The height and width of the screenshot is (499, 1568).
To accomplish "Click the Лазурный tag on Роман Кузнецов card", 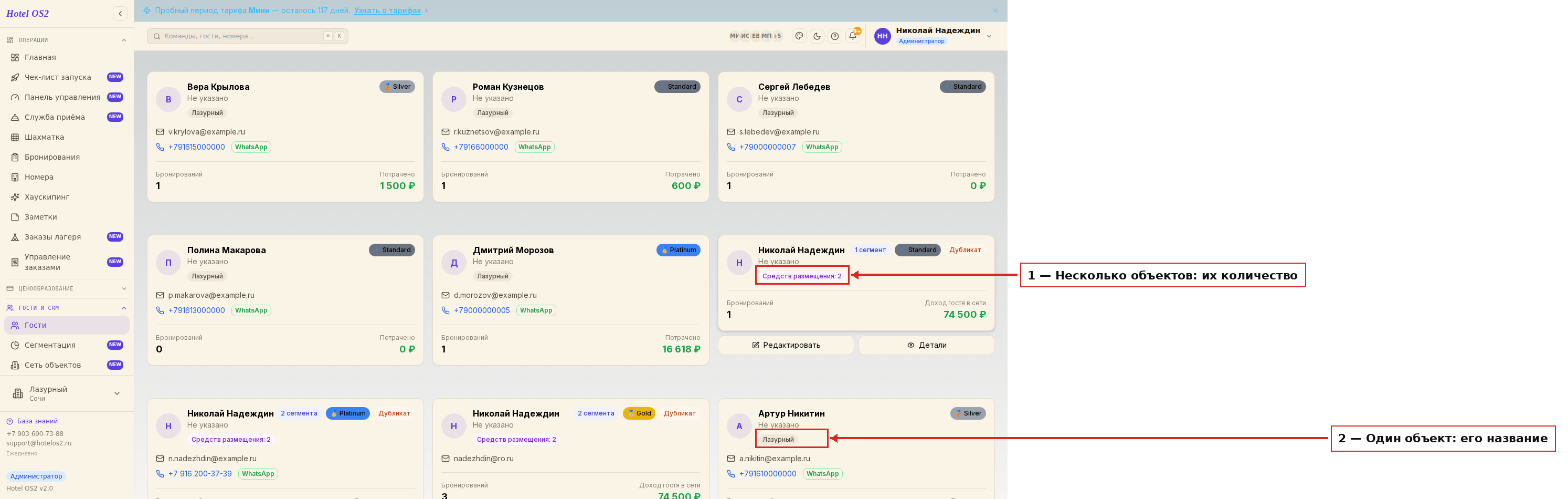I will pyautogui.click(x=492, y=113).
